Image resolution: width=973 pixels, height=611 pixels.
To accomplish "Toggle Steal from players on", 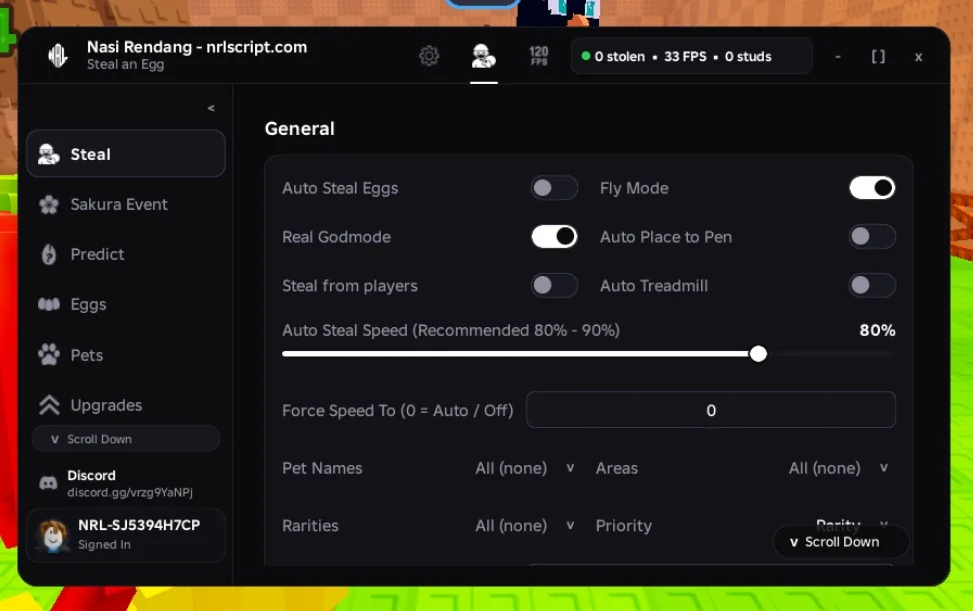I will click(x=554, y=285).
